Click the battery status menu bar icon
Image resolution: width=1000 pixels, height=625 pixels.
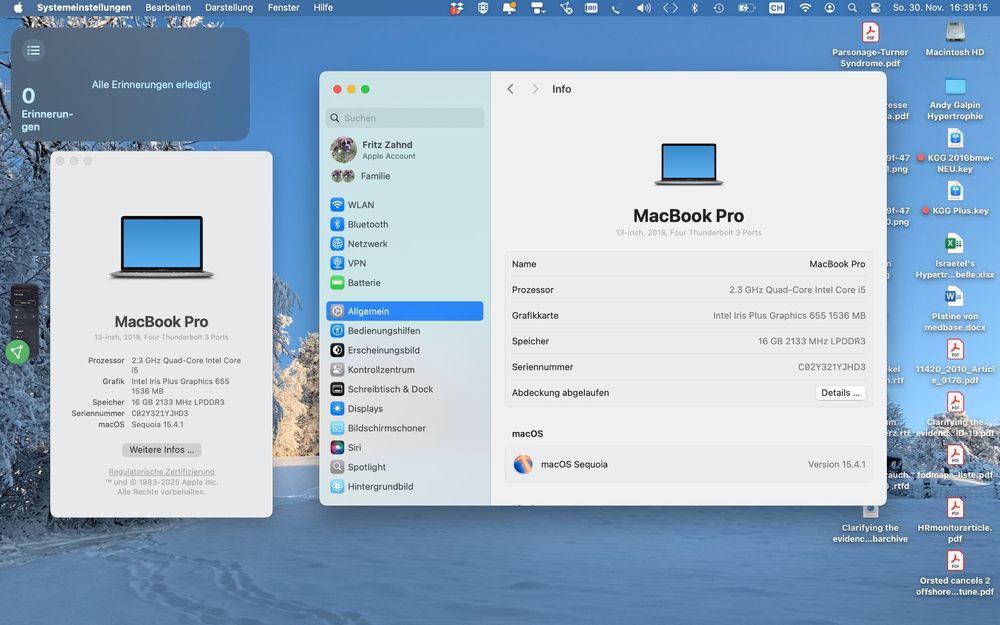click(746, 8)
